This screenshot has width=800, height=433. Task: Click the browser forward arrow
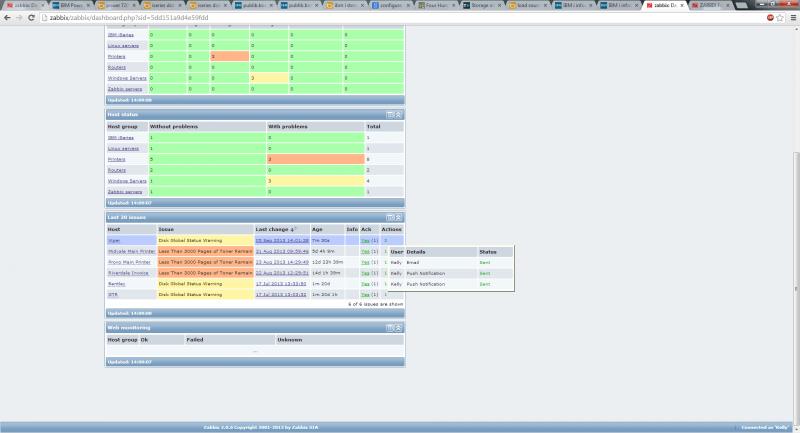tap(19, 17)
